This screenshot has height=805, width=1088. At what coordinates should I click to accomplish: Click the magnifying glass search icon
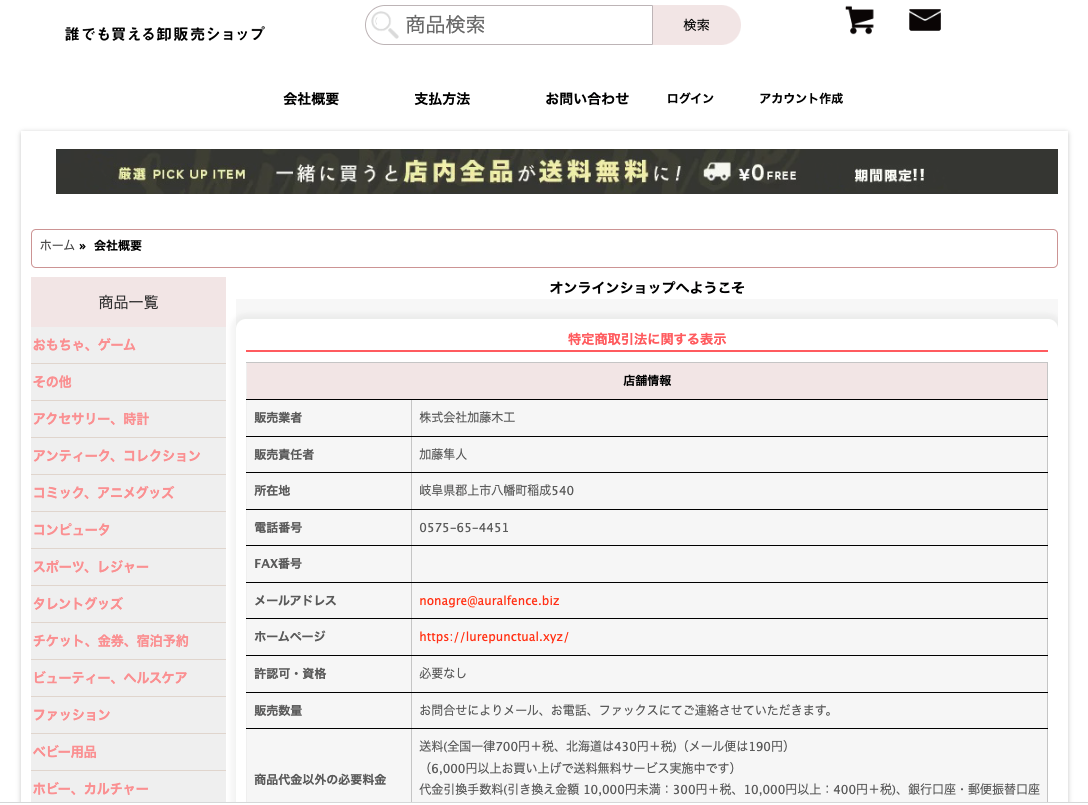(x=385, y=25)
